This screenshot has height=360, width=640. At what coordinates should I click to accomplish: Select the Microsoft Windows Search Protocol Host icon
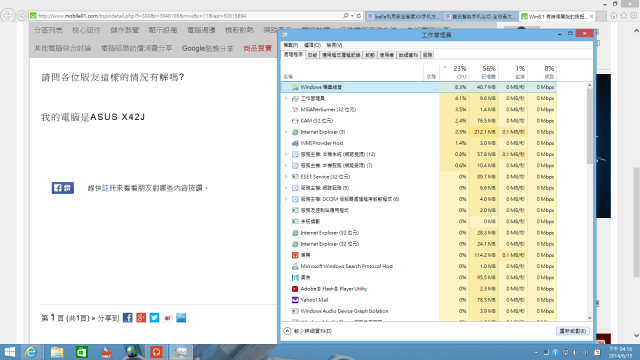tap(295, 266)
